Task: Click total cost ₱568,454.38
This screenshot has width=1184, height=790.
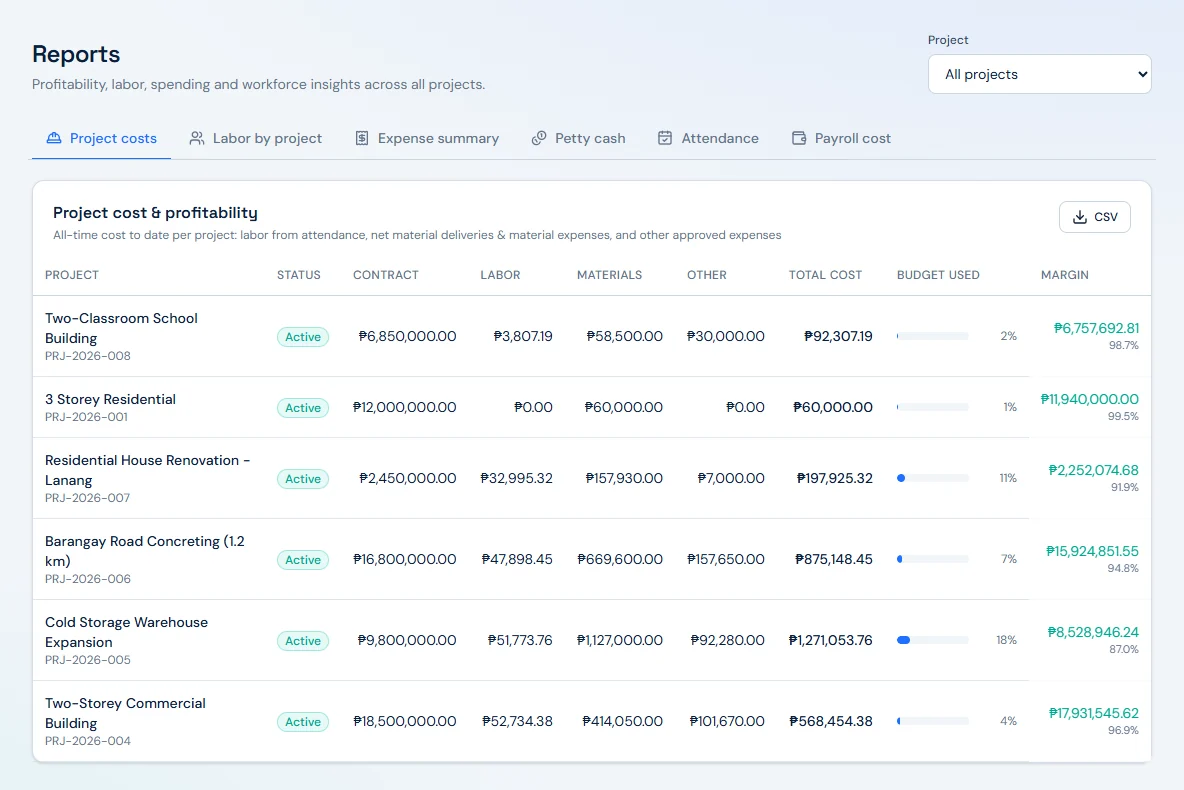Action: tap(831, 721)
